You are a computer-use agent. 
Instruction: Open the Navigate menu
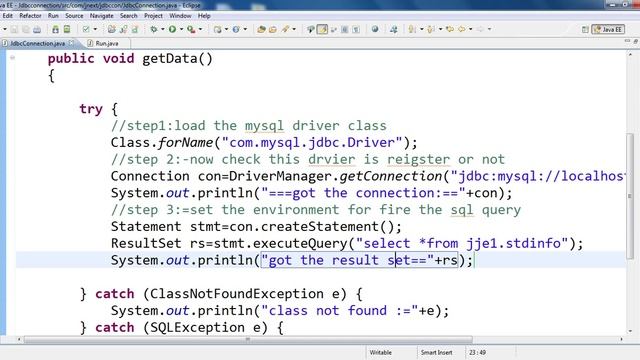(x=102, y=16)
